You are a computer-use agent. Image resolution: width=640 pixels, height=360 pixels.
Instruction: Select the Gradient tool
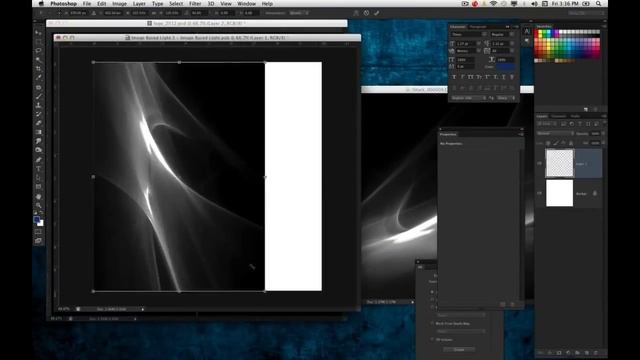coord(38,132)
